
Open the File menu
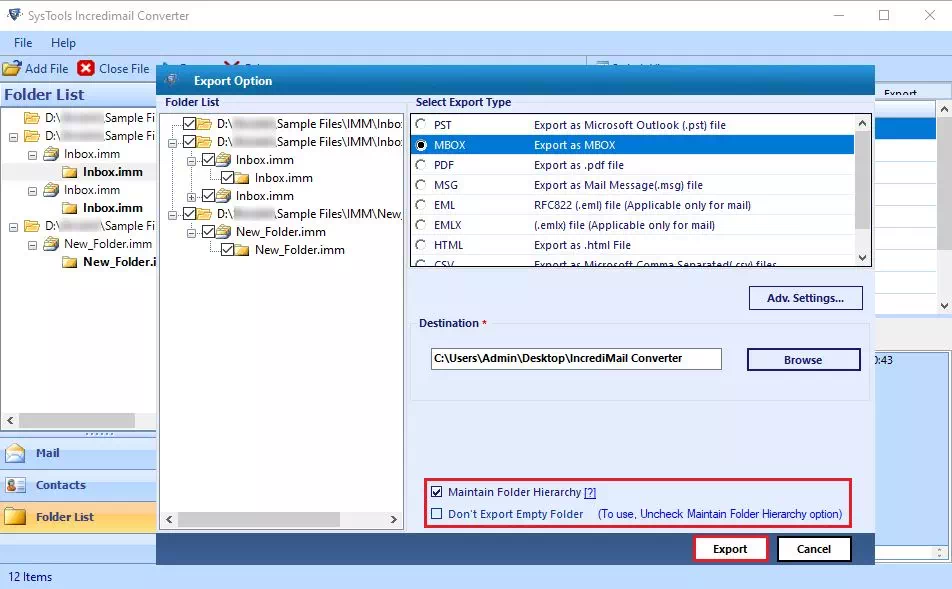[23, 43]
